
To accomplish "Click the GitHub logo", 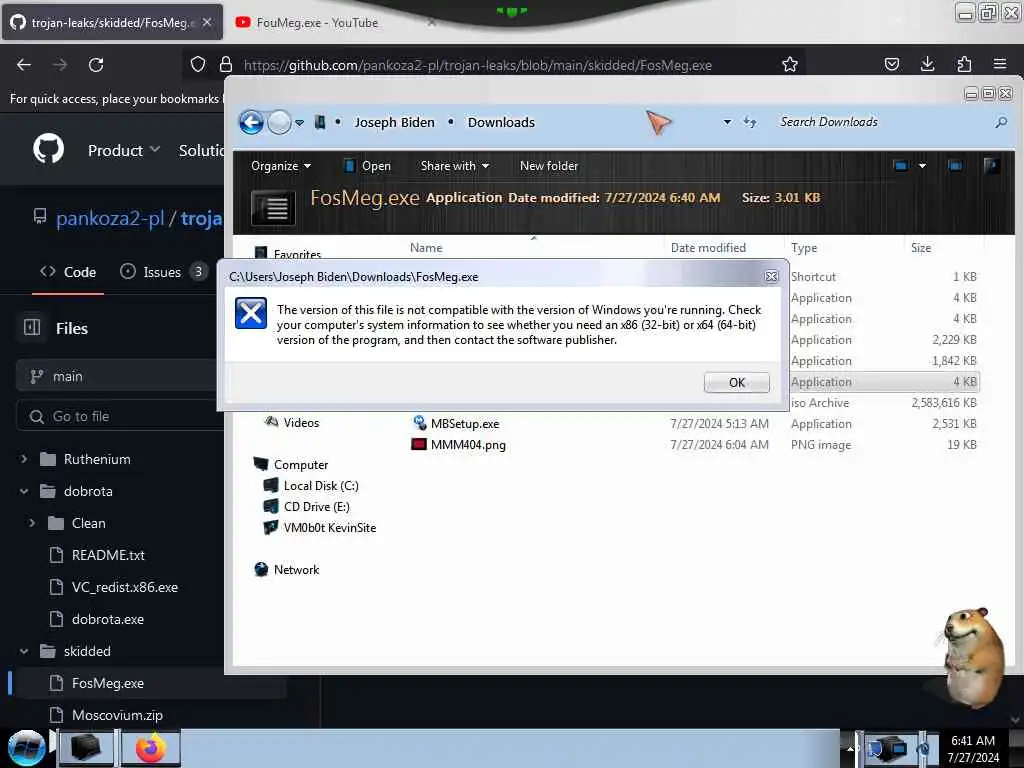I will 48,149.
